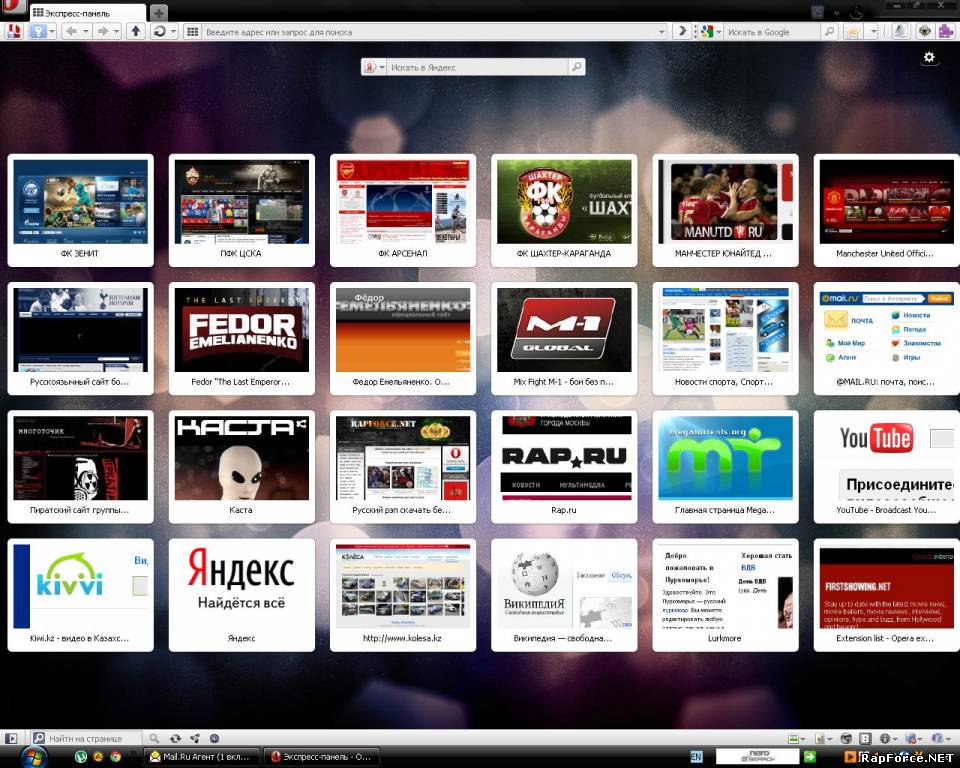The image size is (960, 768).
Task: Open the Яндекс speed dial
Action: 241,595
